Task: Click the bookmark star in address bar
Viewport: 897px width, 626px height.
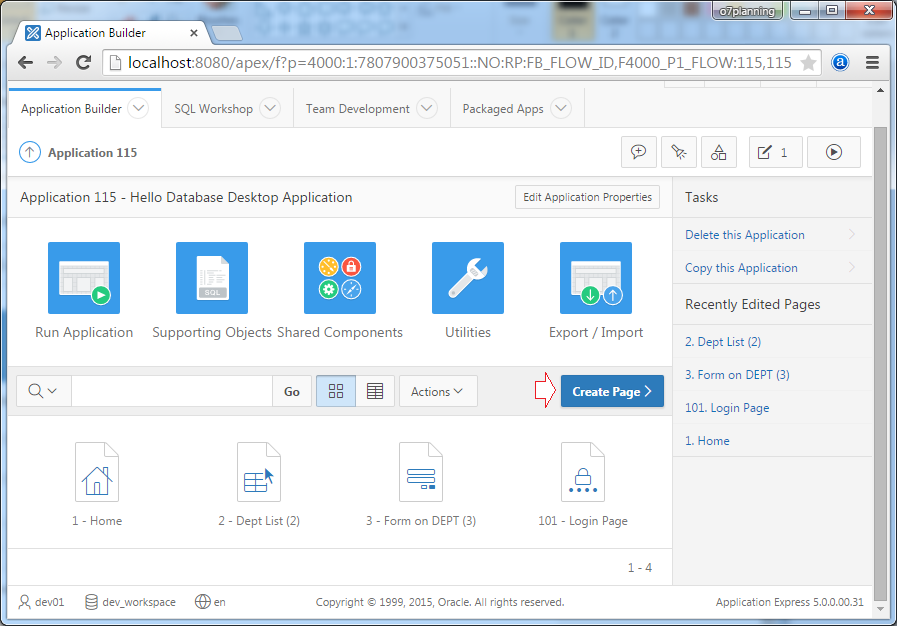Action: 808,62
